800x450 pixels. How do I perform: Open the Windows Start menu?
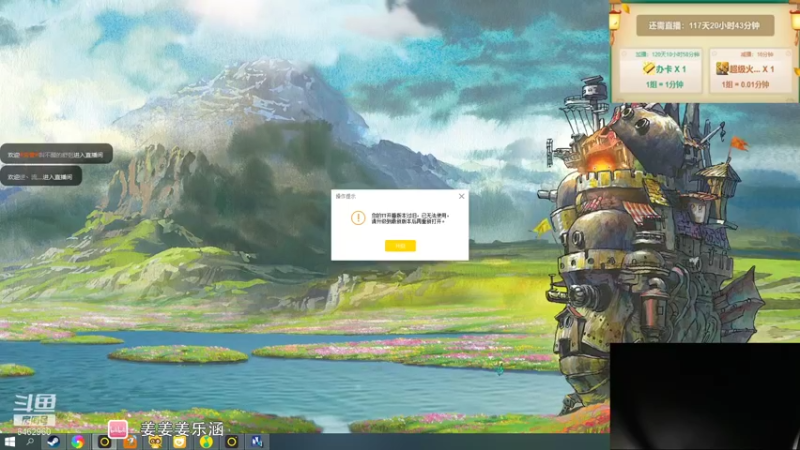click(9, 442)
